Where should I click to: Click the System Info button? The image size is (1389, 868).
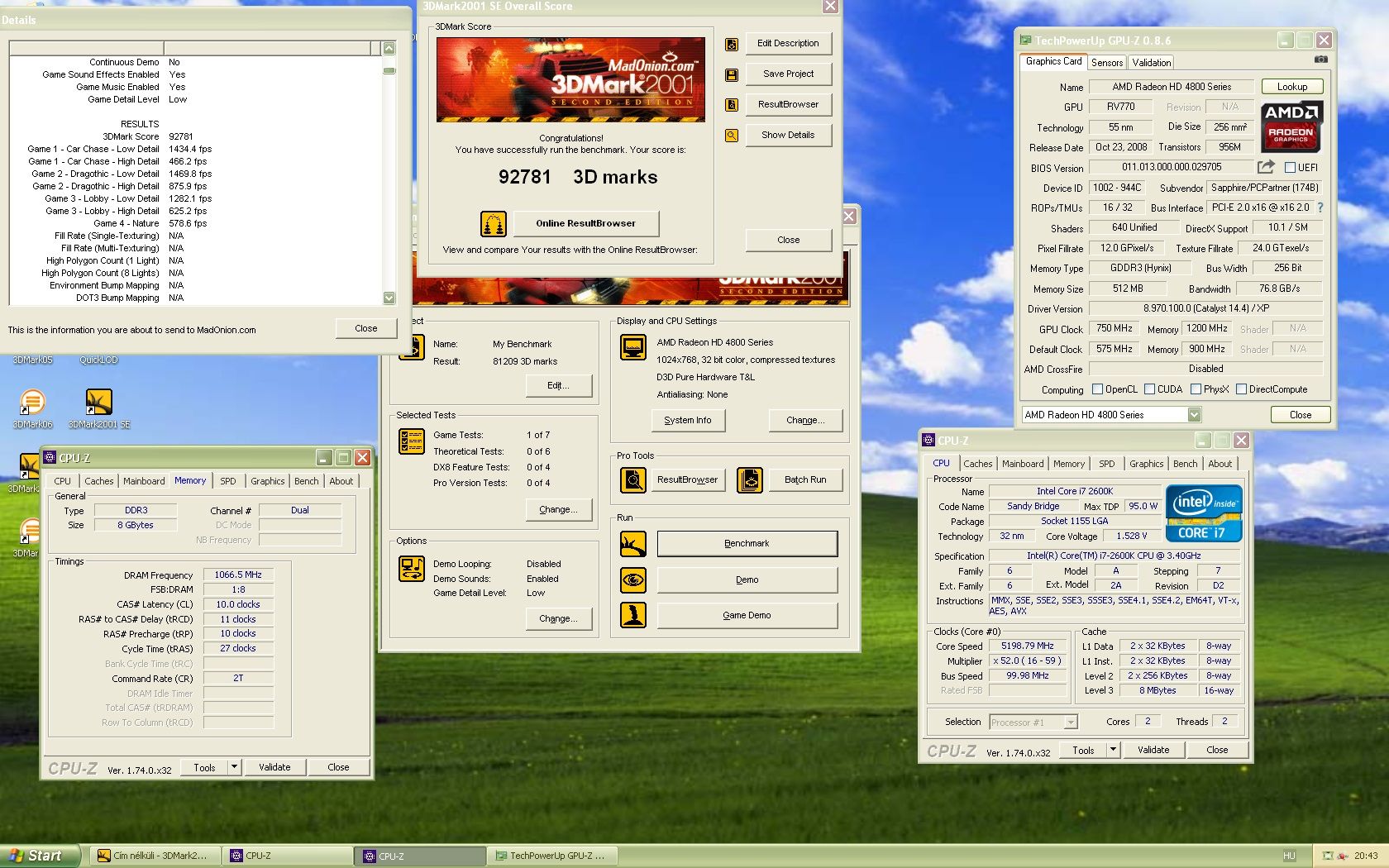click(688, 421)
